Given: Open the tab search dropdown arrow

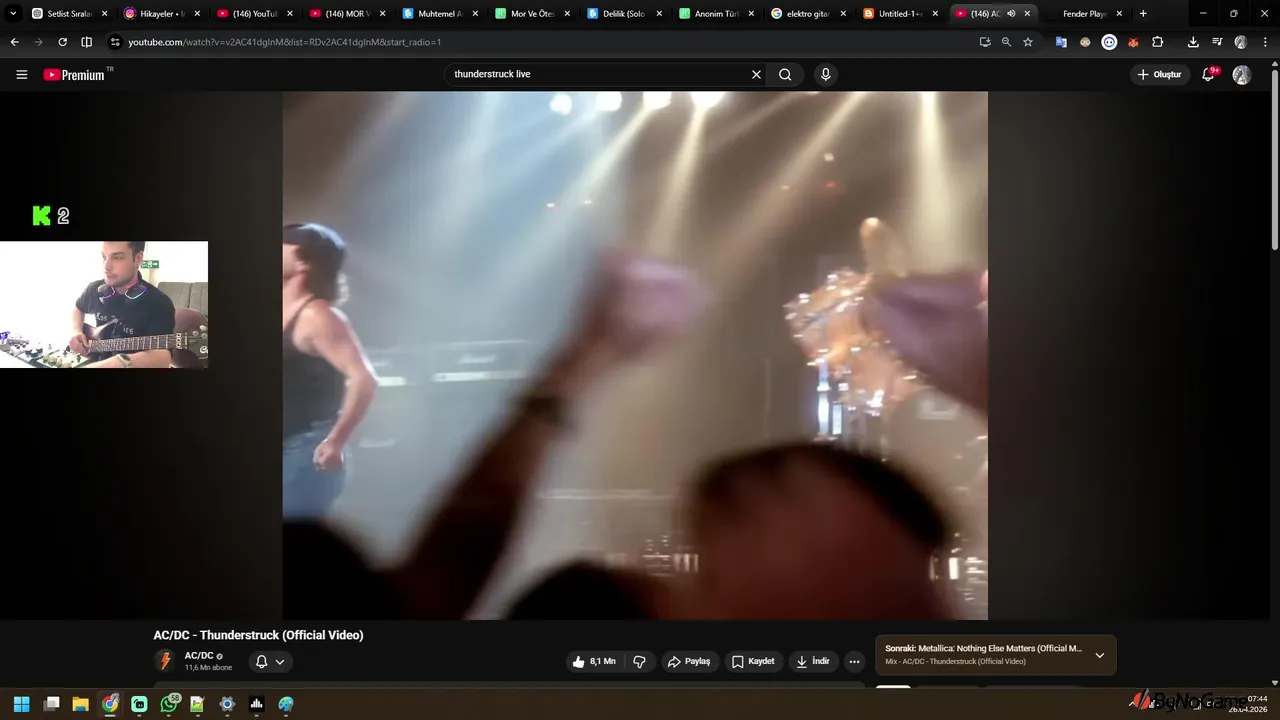Looking at the screenshot, I should [13, 13].
